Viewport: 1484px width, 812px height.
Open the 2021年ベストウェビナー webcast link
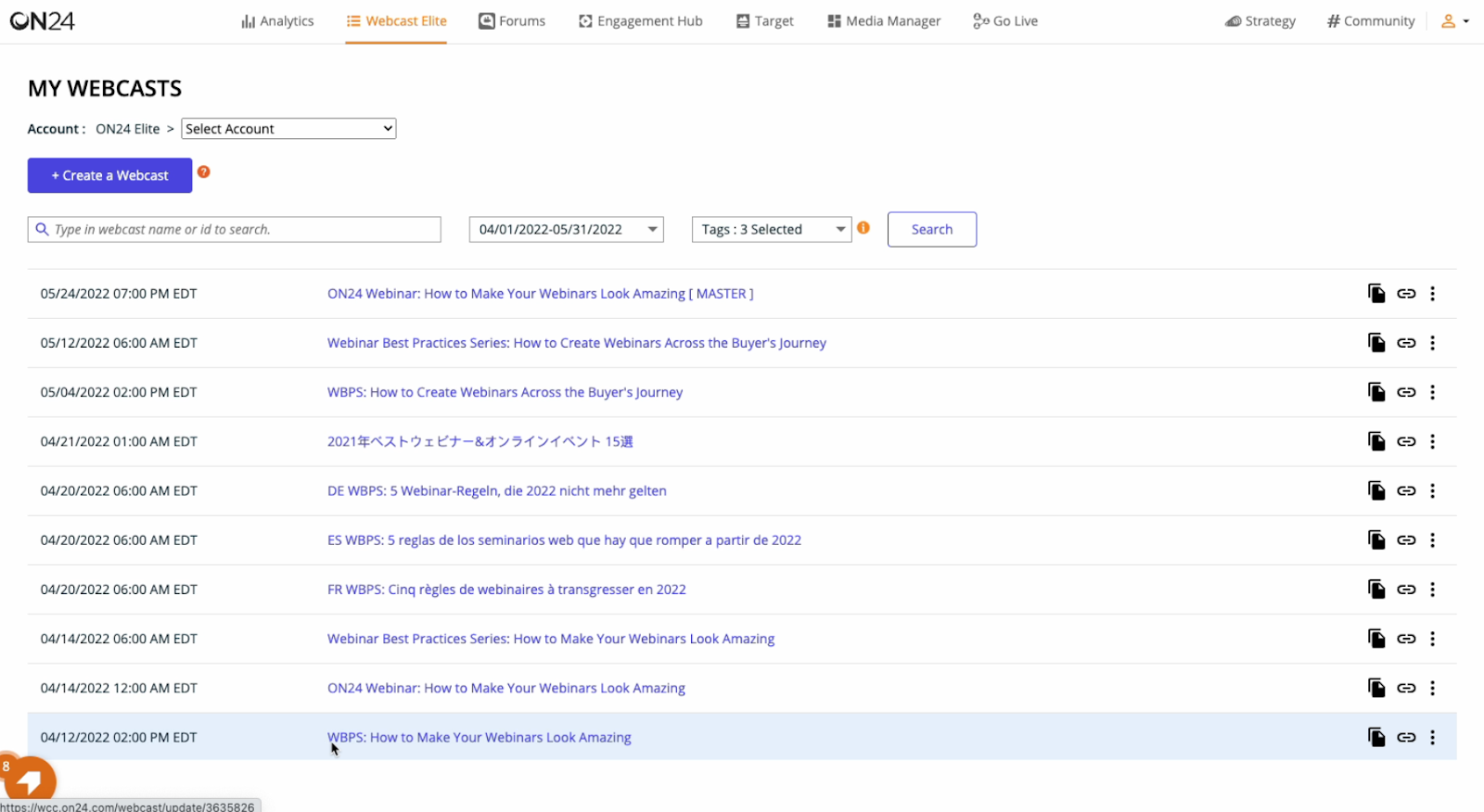coord(480,441)
